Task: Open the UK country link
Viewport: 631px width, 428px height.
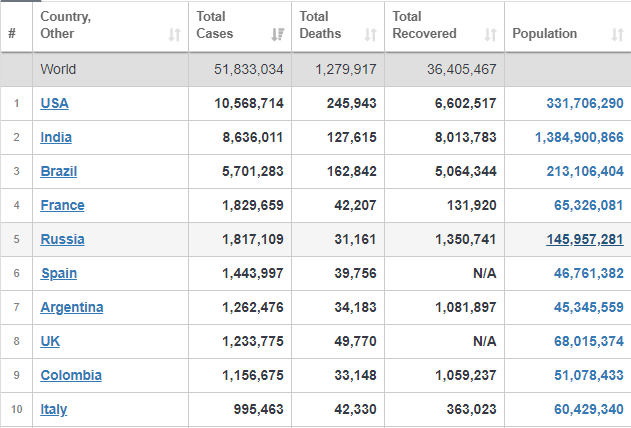Action: pyautogui.click(x=50, y=342)
